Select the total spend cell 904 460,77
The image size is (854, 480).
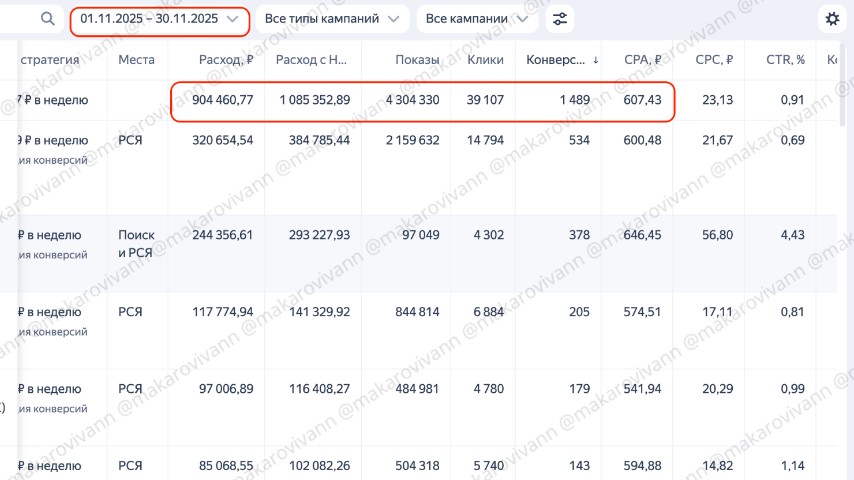(x=222, y=100)
